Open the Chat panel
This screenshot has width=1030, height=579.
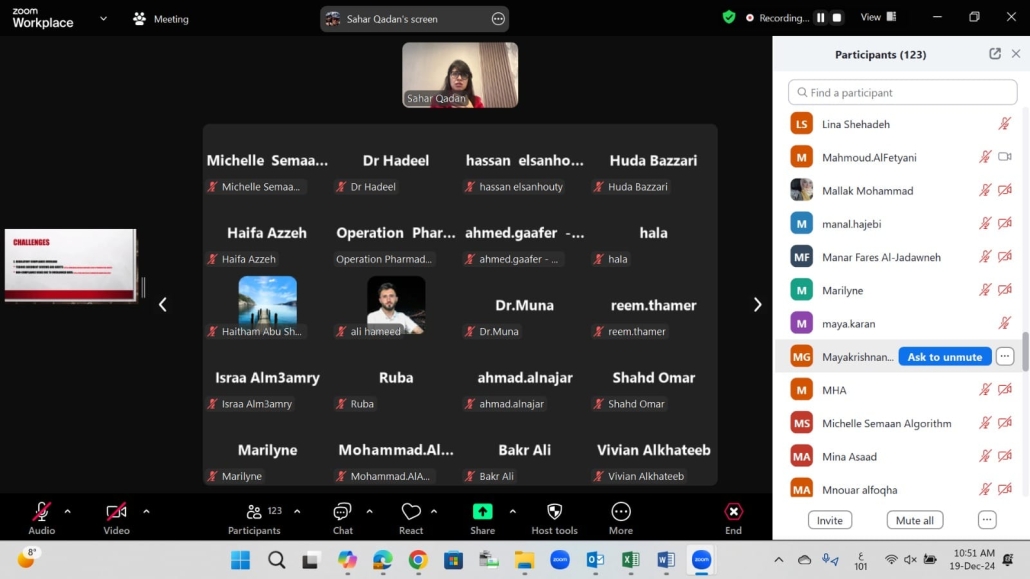click(343, 512)
